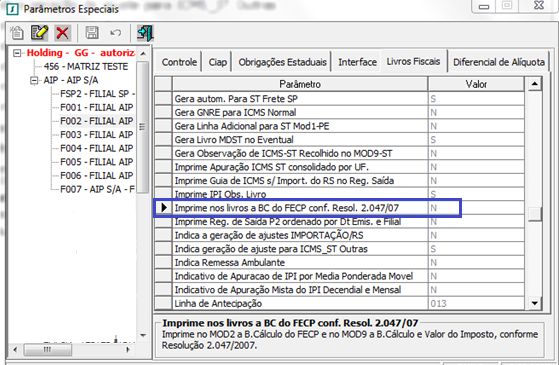Click tree panel scroll down arrow
Viewport: 559px width, 365px height.
(x=143, y=335)
